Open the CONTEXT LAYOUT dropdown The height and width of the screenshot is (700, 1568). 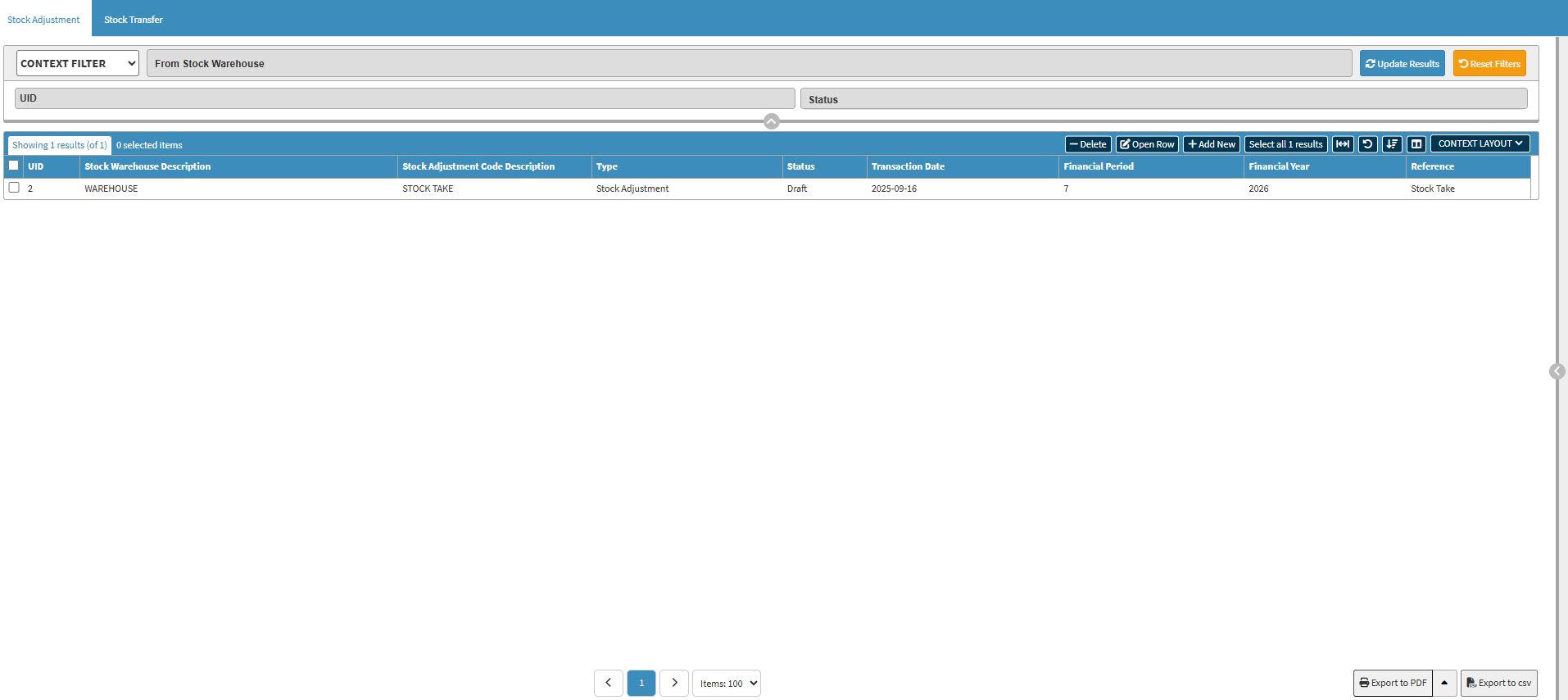coord(1480,143)
